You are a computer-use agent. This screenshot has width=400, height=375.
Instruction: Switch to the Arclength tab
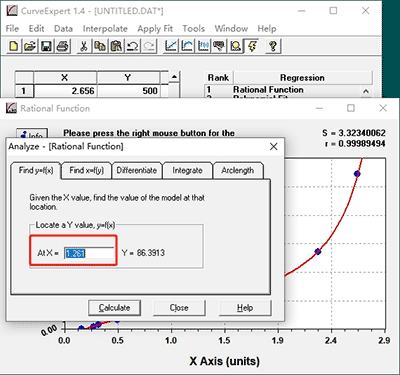coord(238,170)
